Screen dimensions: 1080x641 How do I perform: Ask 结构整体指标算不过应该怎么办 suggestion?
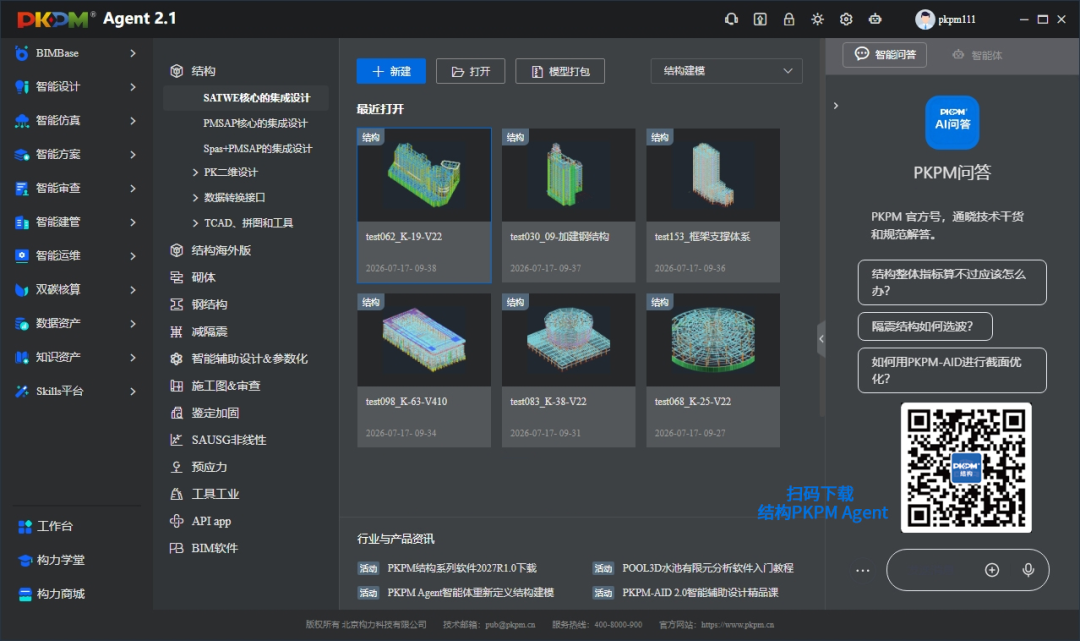pyautogui.click(x=952, y=282)
